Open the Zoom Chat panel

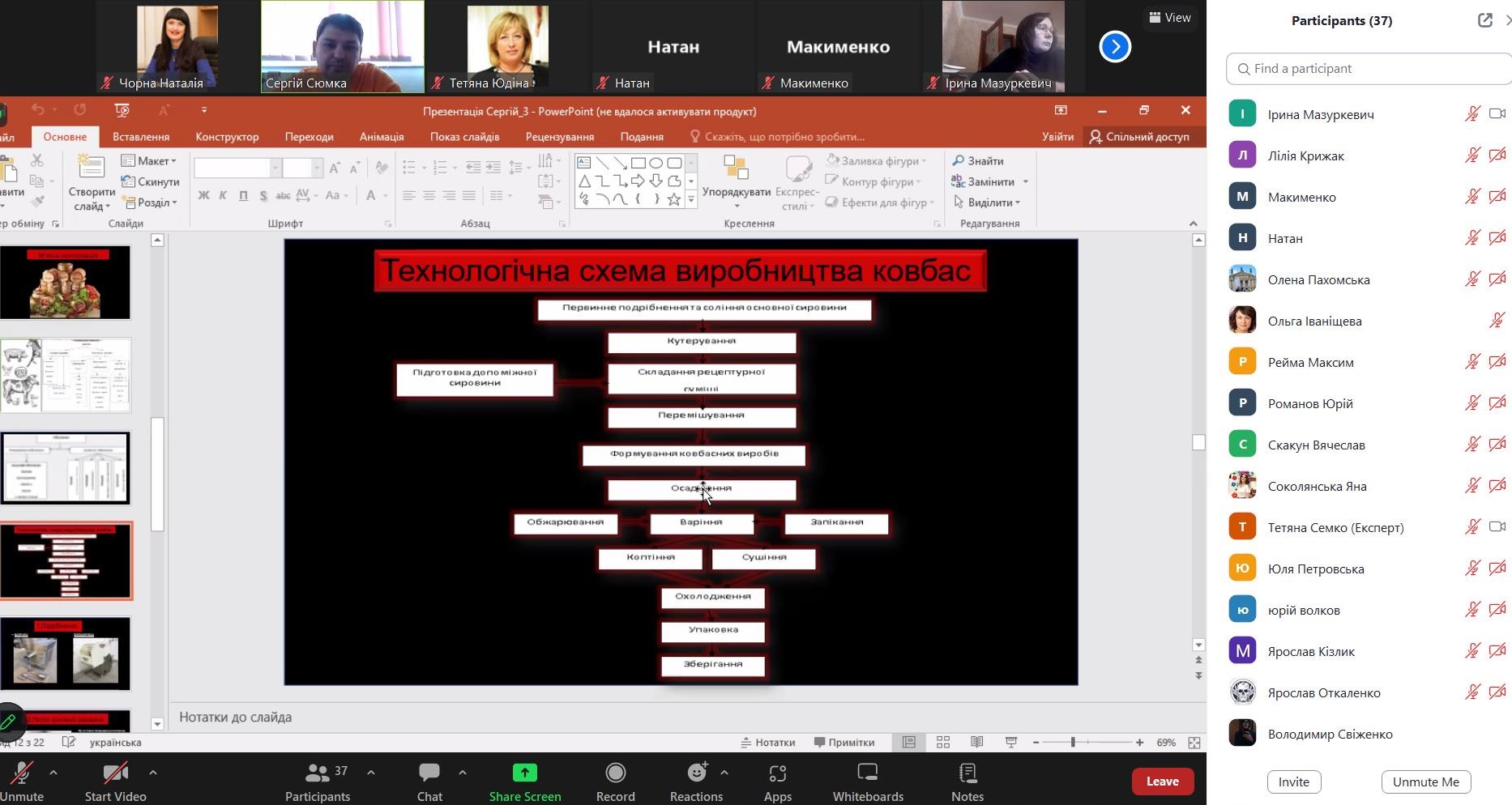tap(429, 782)
